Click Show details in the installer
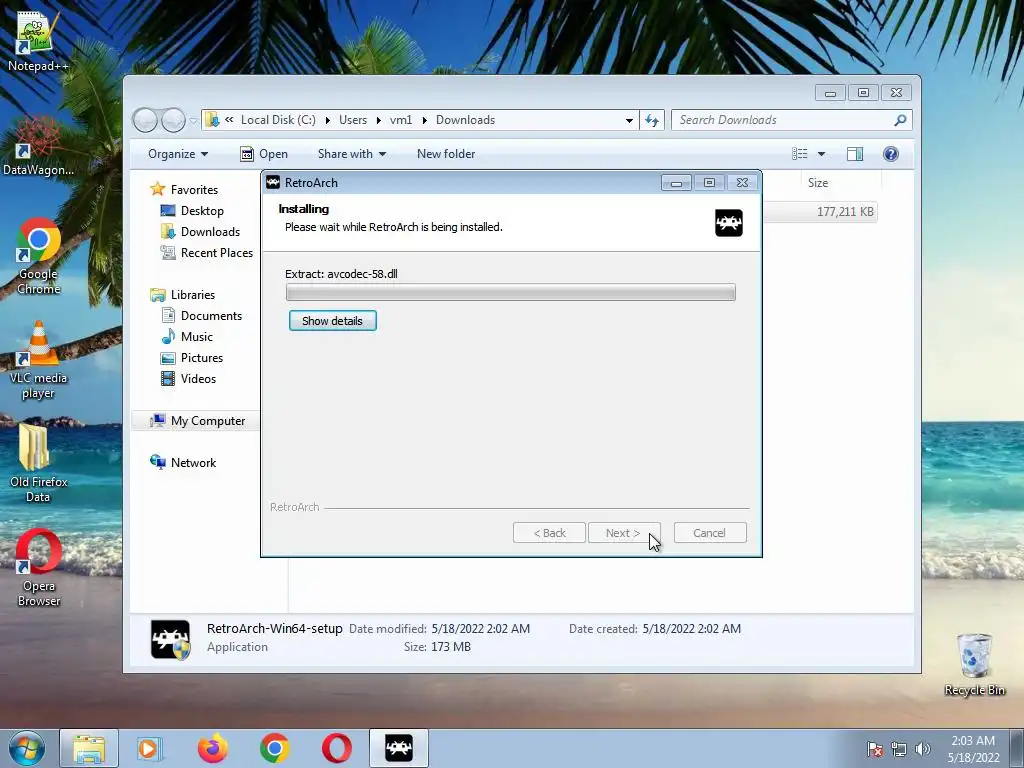The height and width of the screenshot is (768, 1024). pos(332,321)
